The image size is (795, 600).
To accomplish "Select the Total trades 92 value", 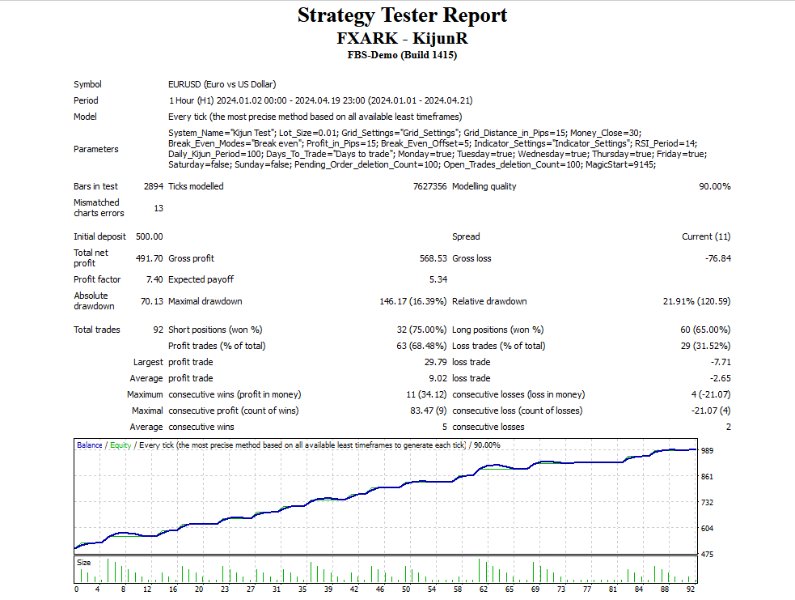I will pos(156,329).
